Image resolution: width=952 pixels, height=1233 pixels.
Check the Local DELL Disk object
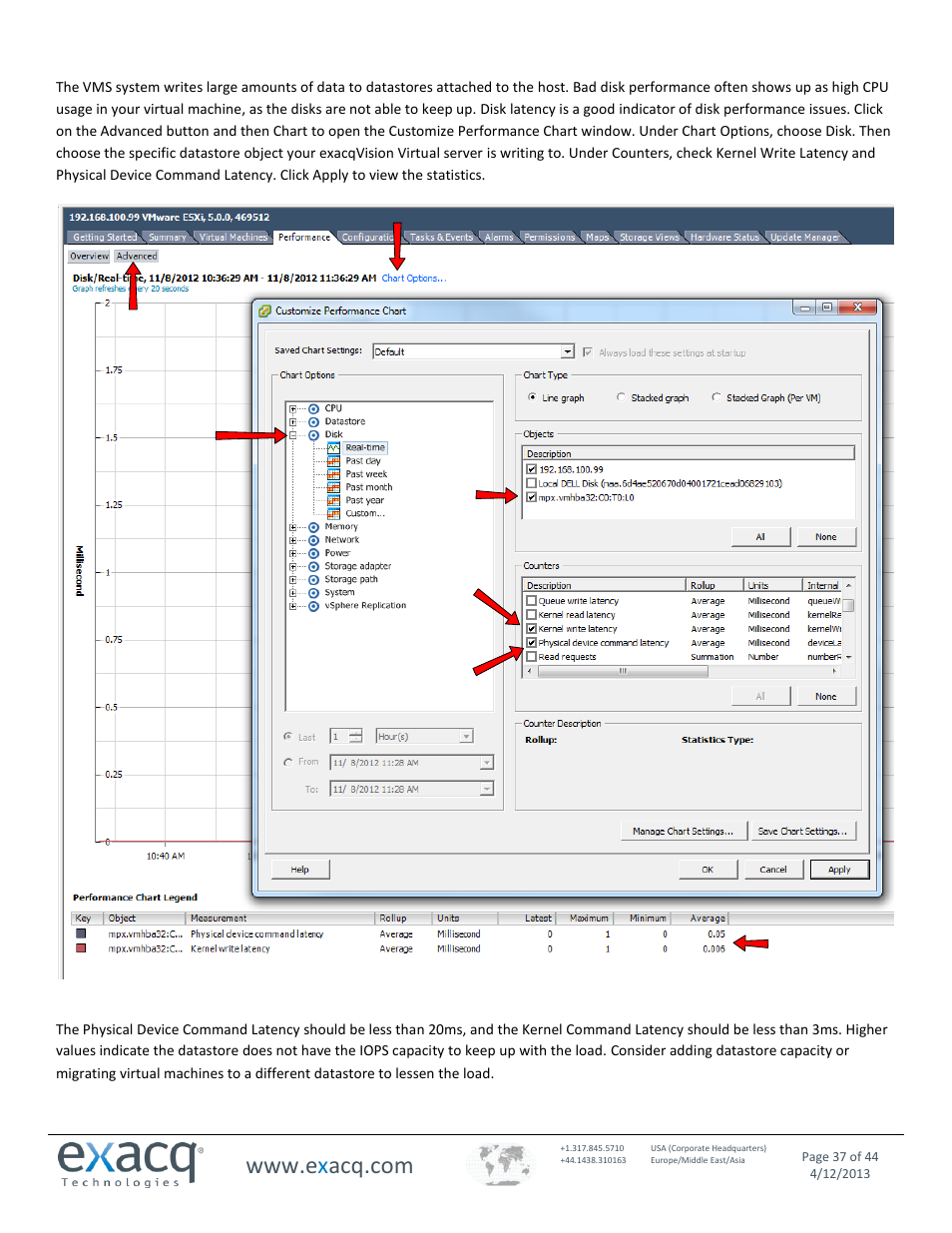pos(532,483)
